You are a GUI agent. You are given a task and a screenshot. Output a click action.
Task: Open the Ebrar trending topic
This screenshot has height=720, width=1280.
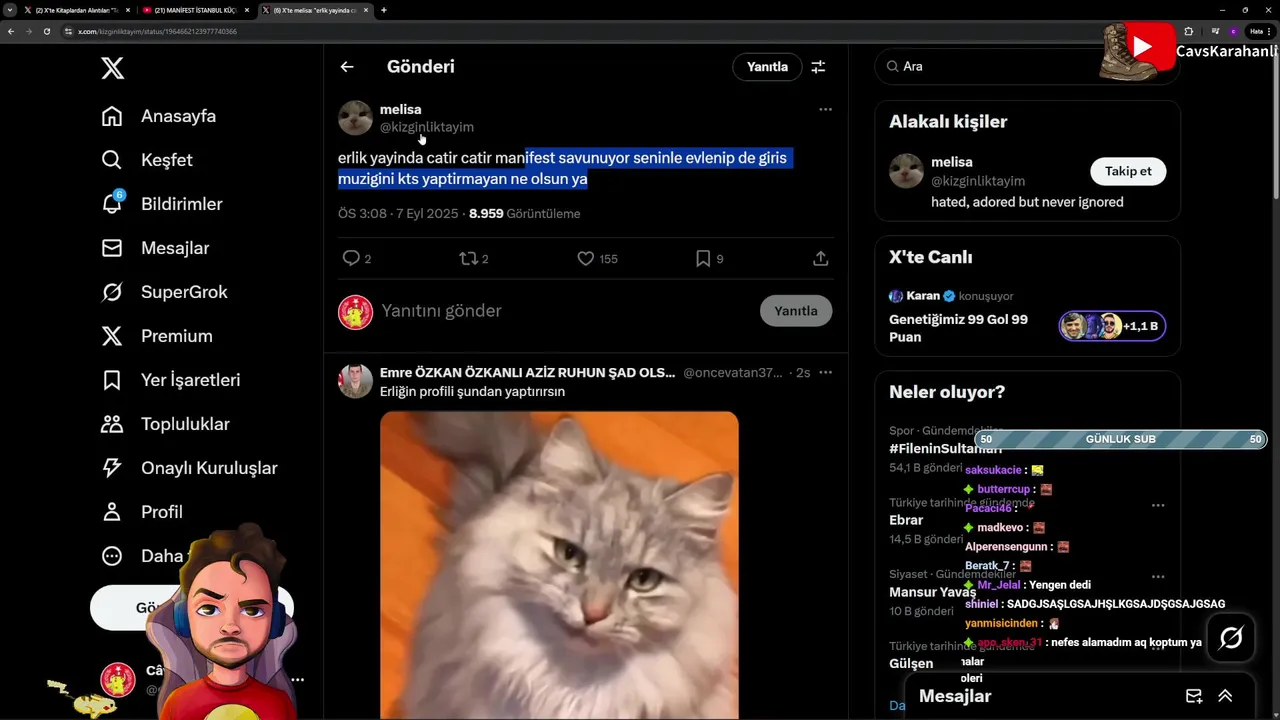[906, 520]
